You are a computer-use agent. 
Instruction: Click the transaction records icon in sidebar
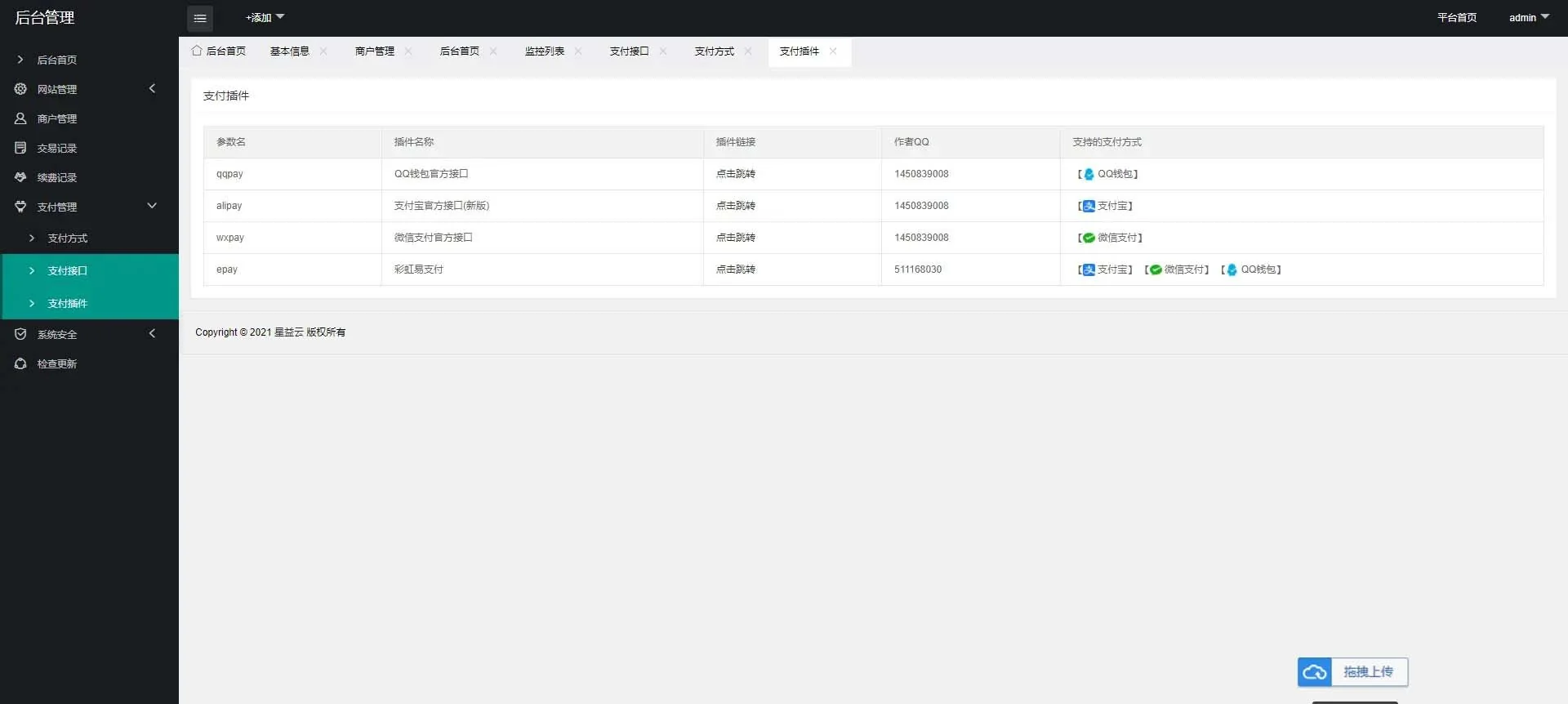pyautogui.click(x=20, y=148)
